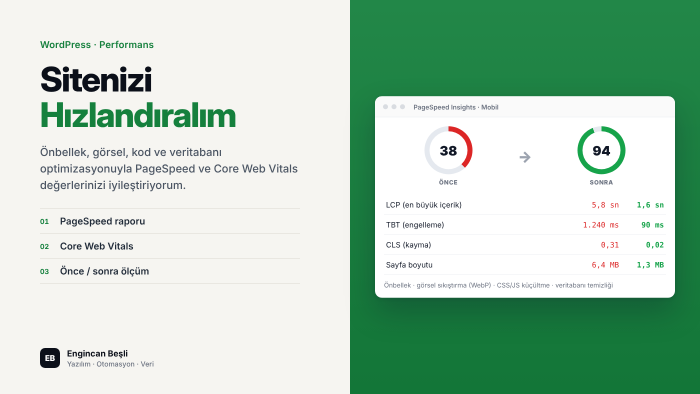This screenshot has width=700, height=394.
Task: Click the green '0,02' value
Action: 655,245
